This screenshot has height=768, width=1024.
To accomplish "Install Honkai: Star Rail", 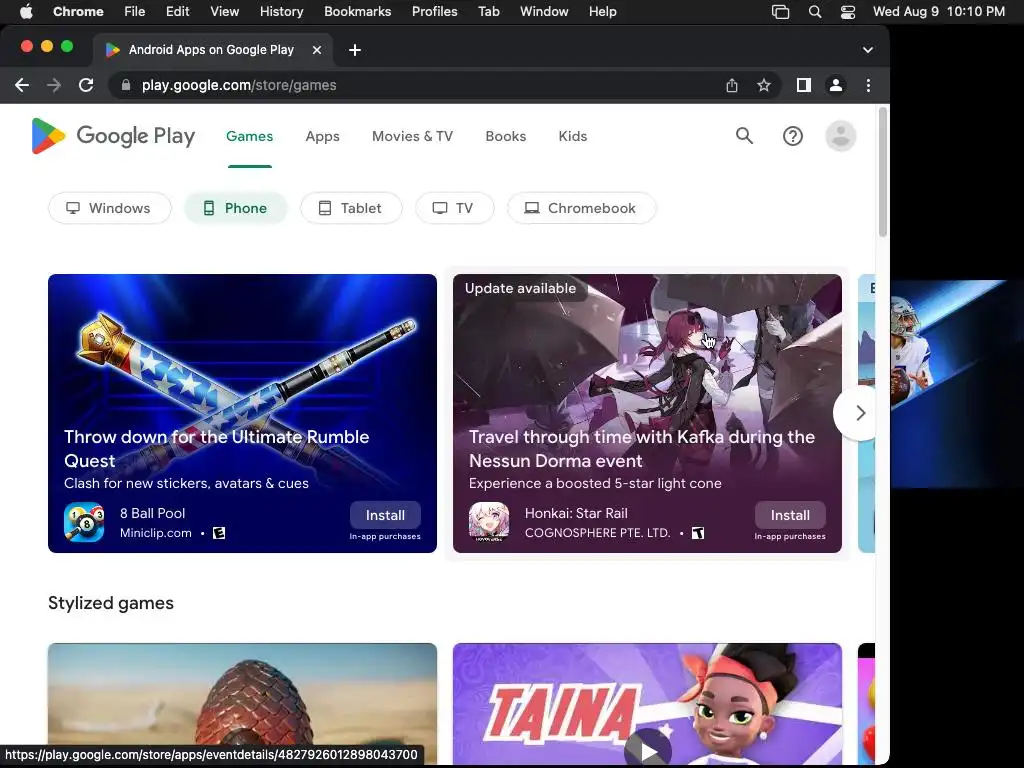I will (x=790, y=515).
